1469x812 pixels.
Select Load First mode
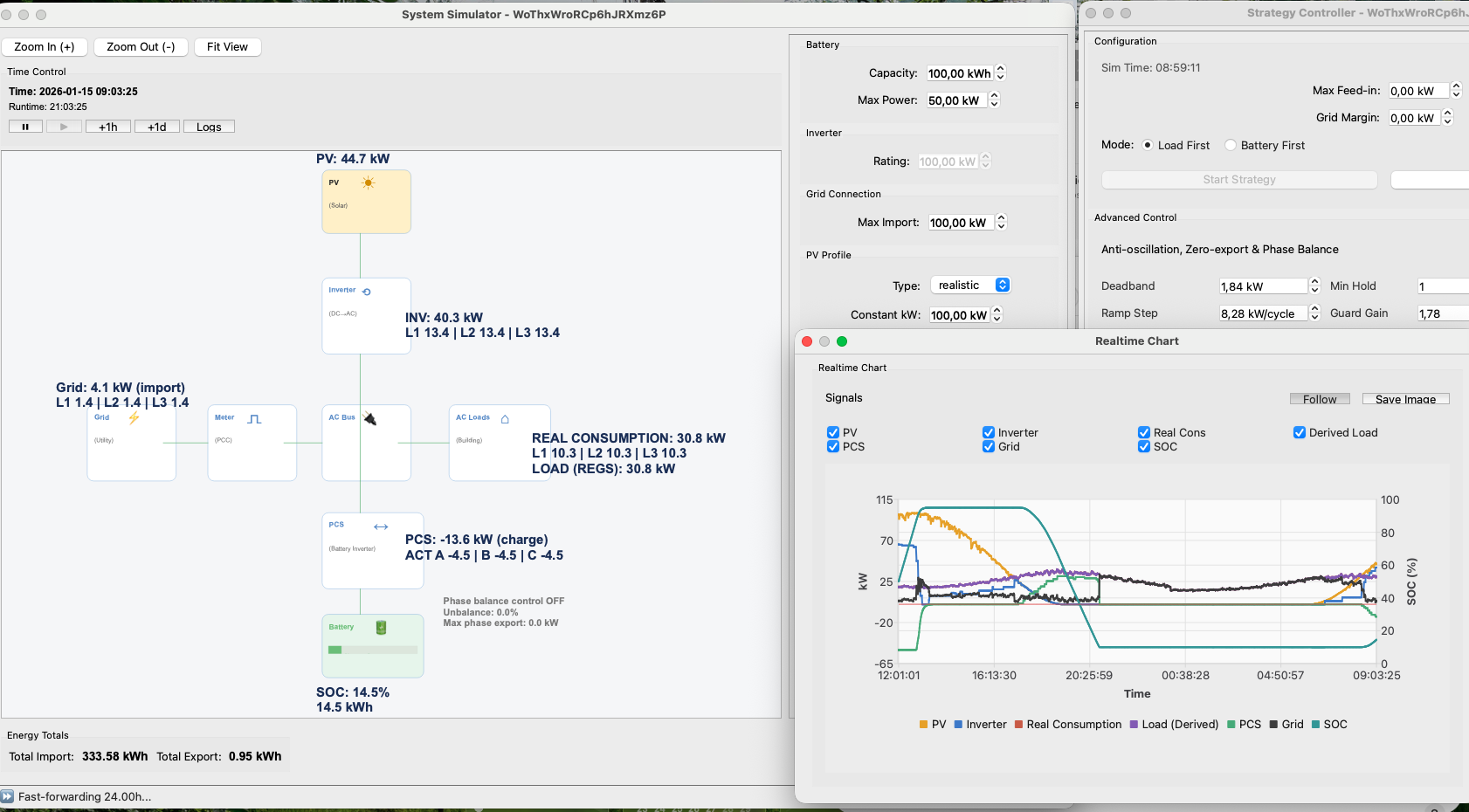pyautogui.click(x=1148, y=145)
